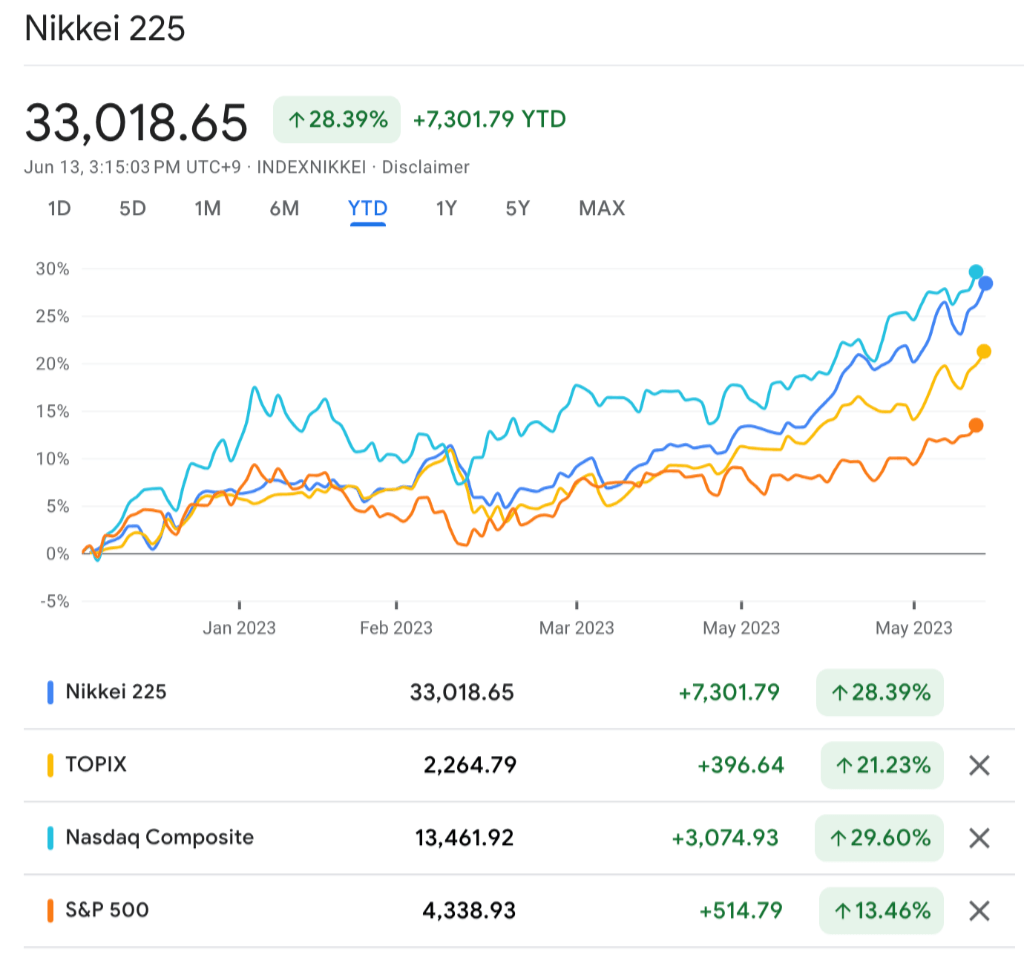Screen dimensions: 1024x963
Task: Open the S&P 500 row
Action: 517,911
